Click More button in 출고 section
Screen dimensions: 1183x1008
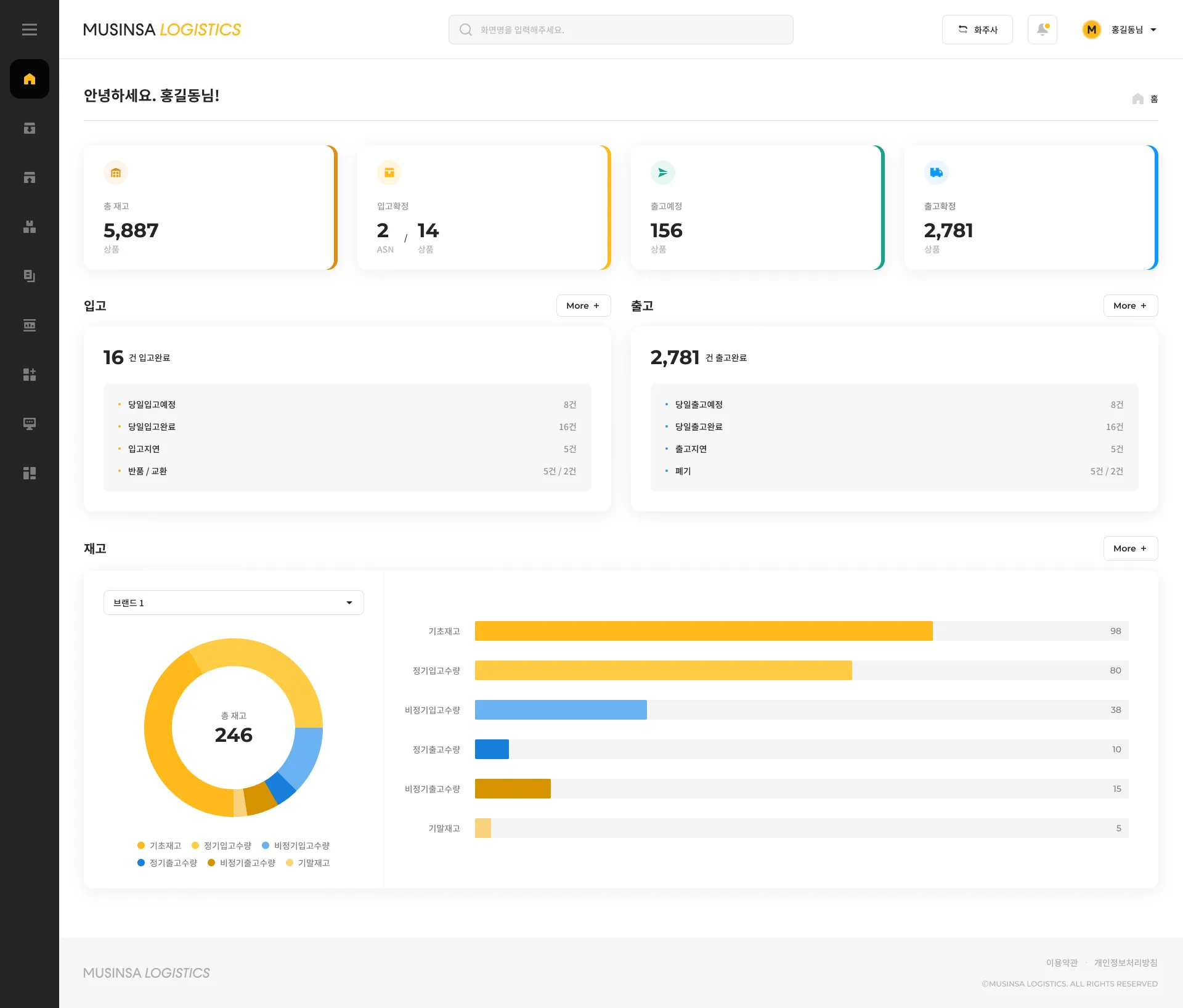coord(1130,306)
